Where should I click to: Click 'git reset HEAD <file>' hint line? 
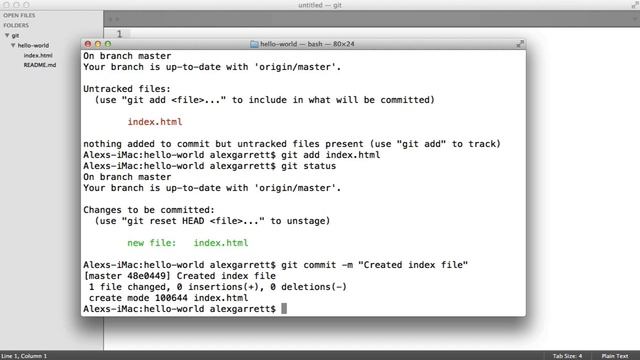point(212,221)
